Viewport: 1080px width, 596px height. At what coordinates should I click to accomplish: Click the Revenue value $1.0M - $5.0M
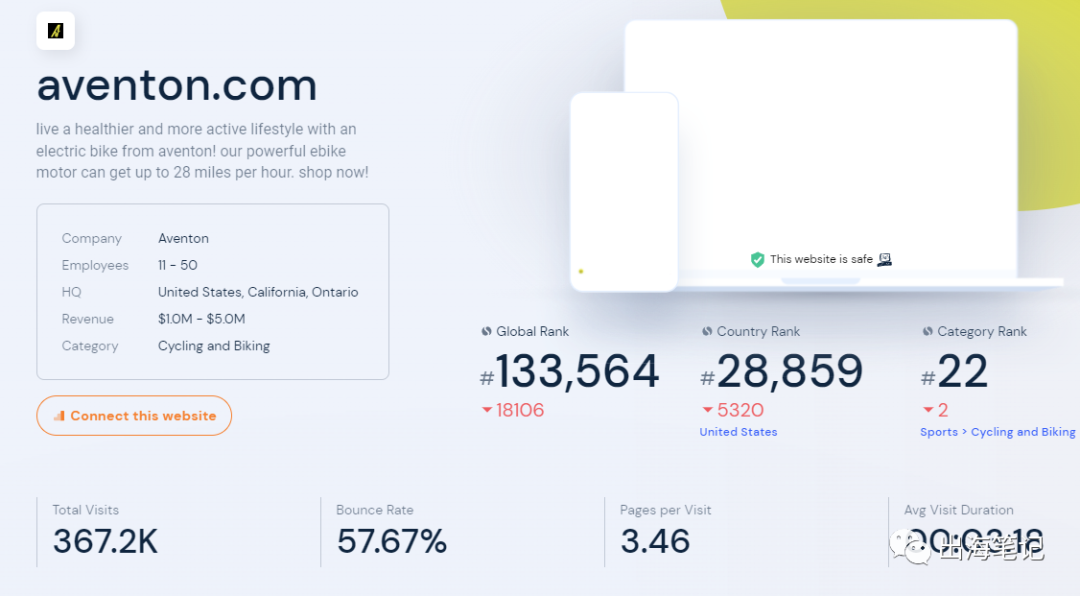pos(202,319)
